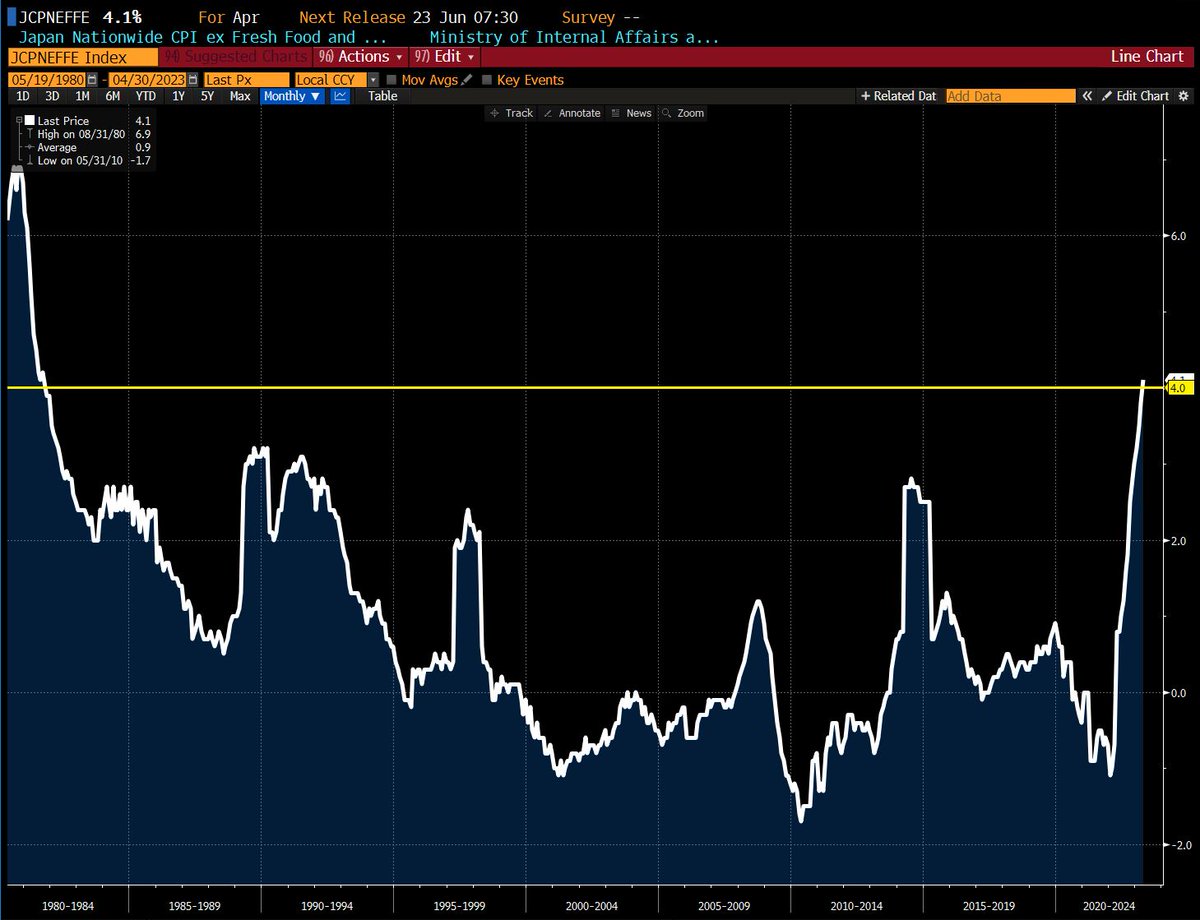Click the line chart icon next to Monthly
This screenshot has height=920, width=1200.
pyautogui.click(x=340, y=95)
